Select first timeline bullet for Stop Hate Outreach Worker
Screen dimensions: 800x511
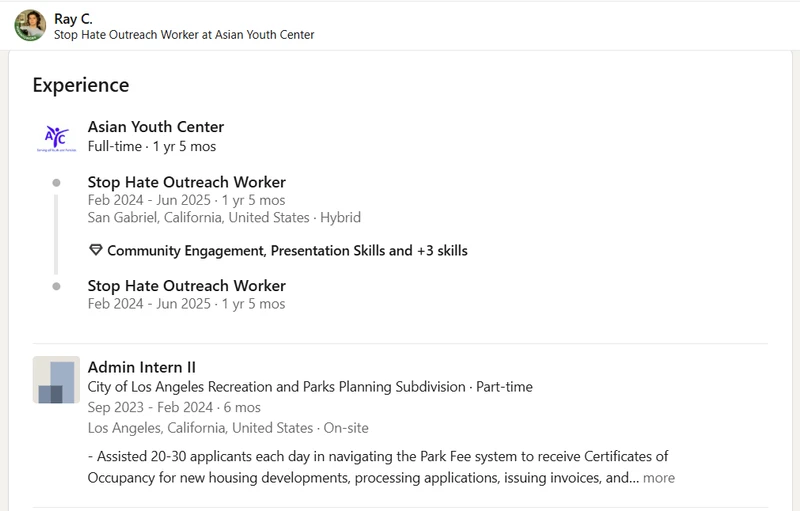pyautogui.click(x=57, y=183)
